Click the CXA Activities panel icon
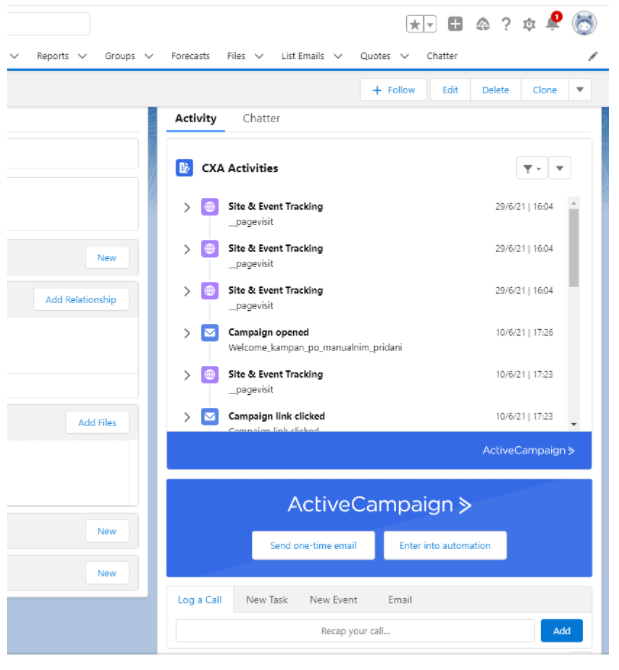Screen dimensions: 619x670 tap(184, 168)
